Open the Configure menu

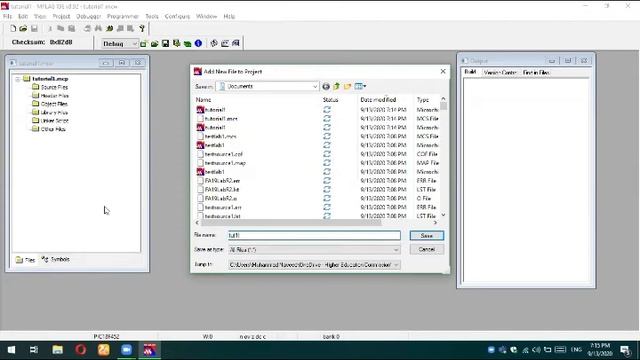tap(177, 16)
